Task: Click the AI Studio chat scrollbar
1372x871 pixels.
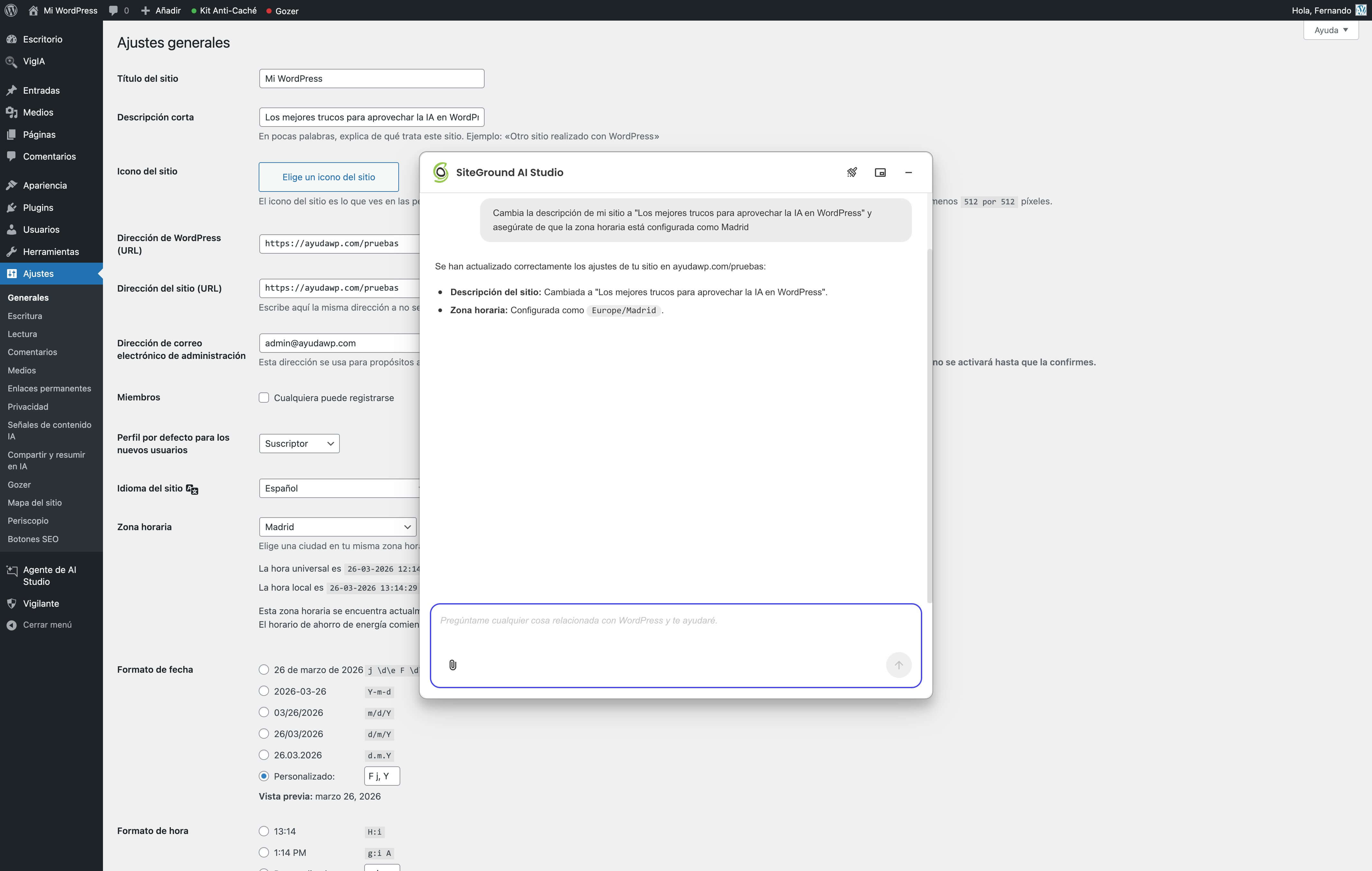Action: 930,426
